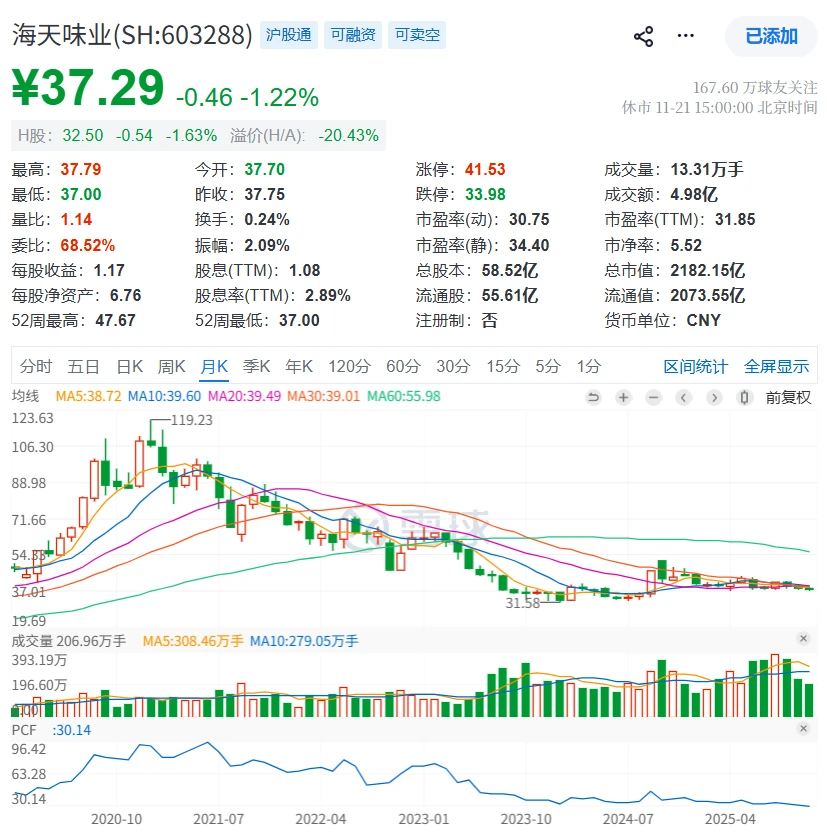This screenshot has height=834, width=827.
Task: Click the MA30:39.01 legend value
Action: pos(323,396)
